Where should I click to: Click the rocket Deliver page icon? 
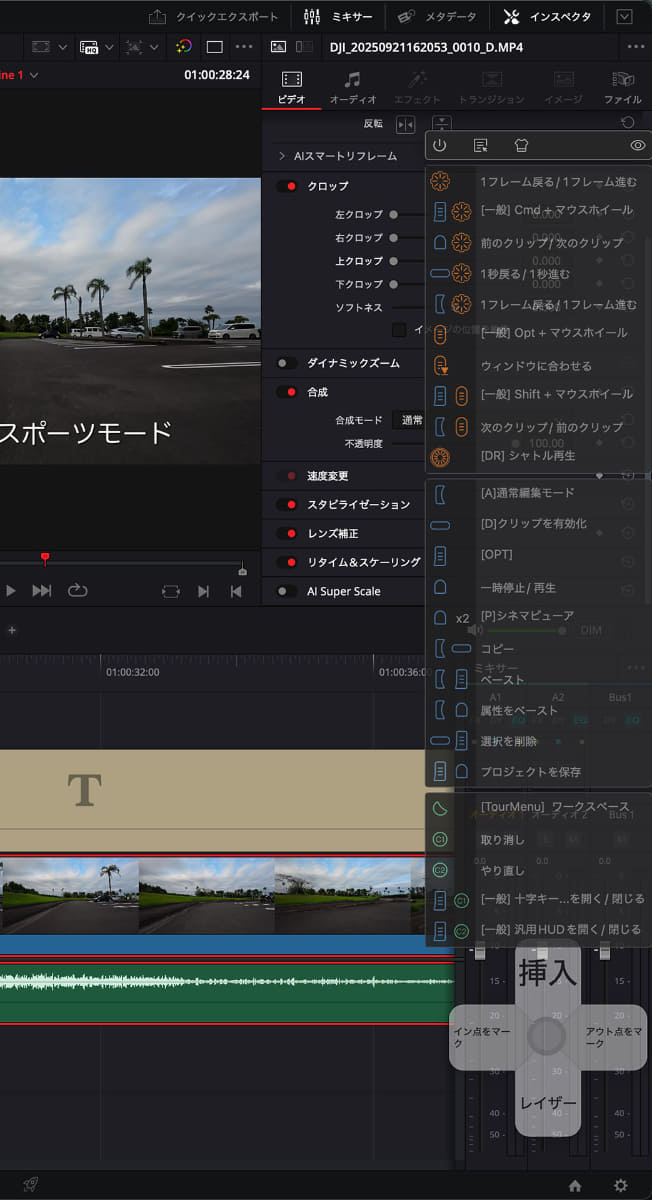31,1184
